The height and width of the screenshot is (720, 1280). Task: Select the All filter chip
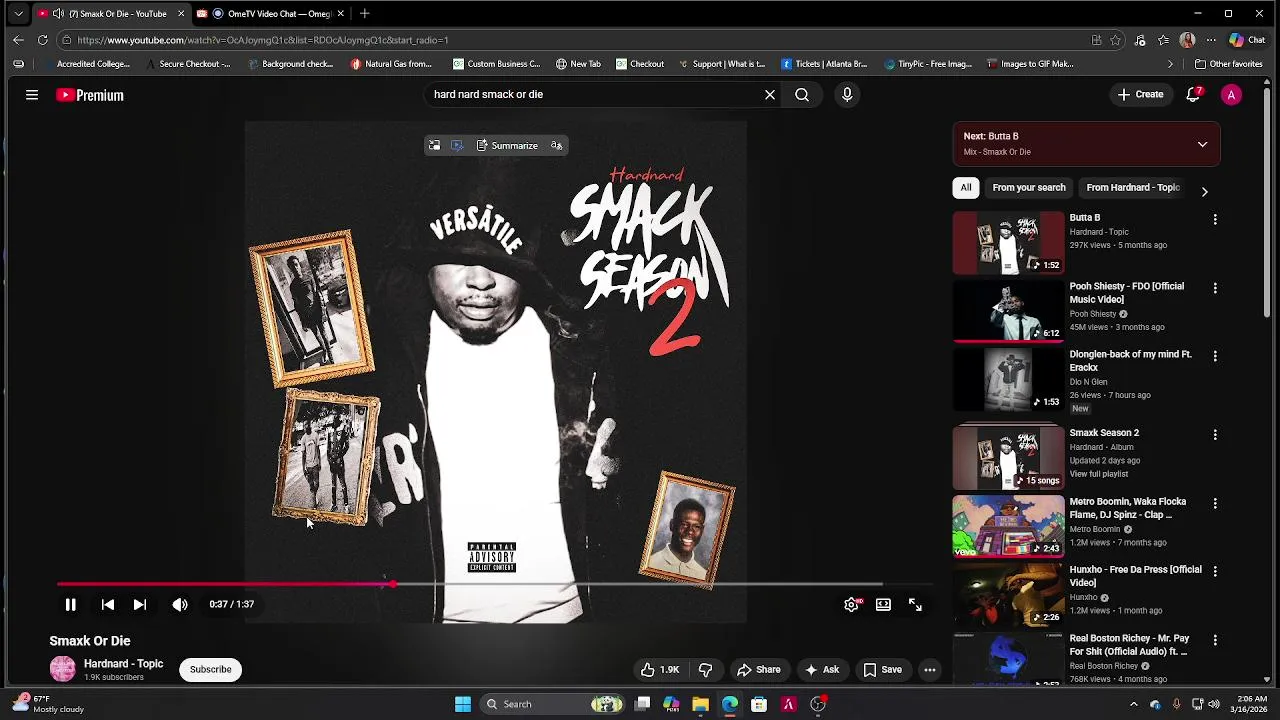966,188
